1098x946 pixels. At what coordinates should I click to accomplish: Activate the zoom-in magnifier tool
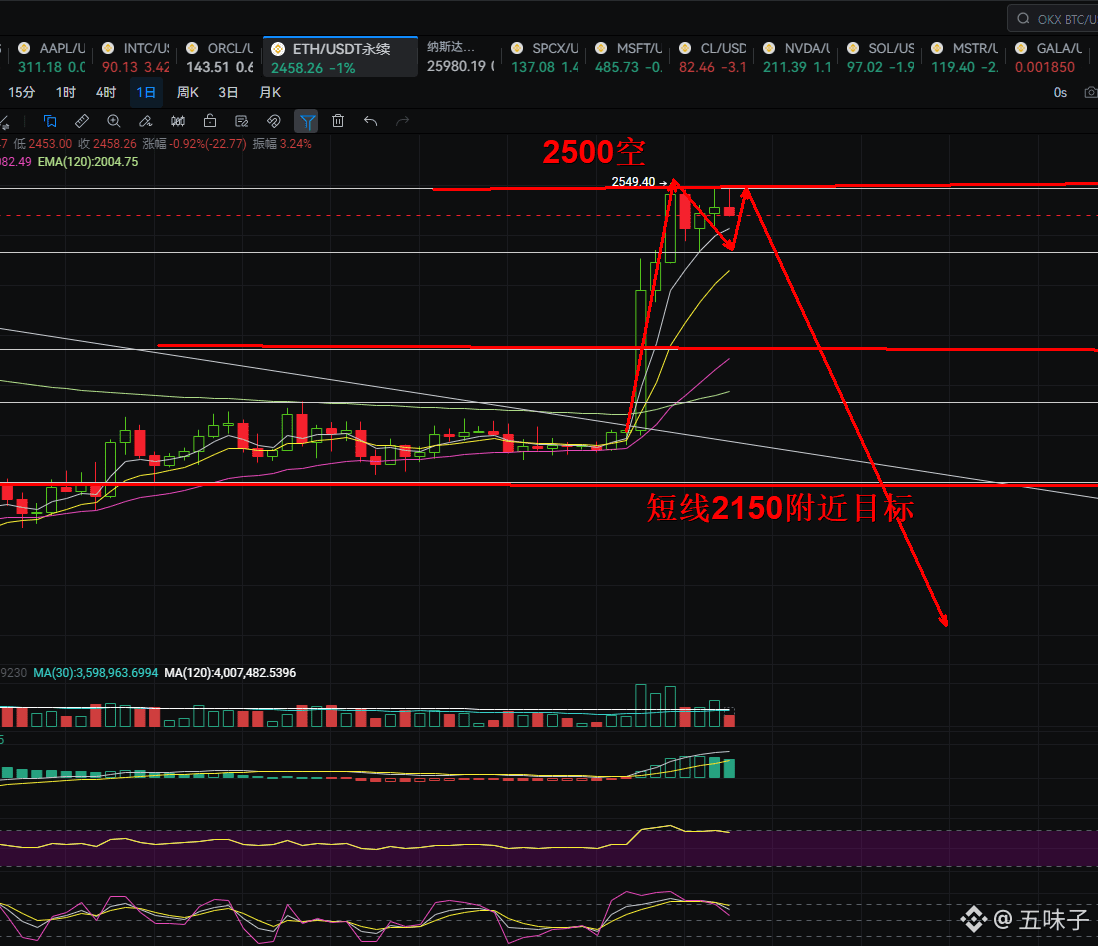point(113,121)
